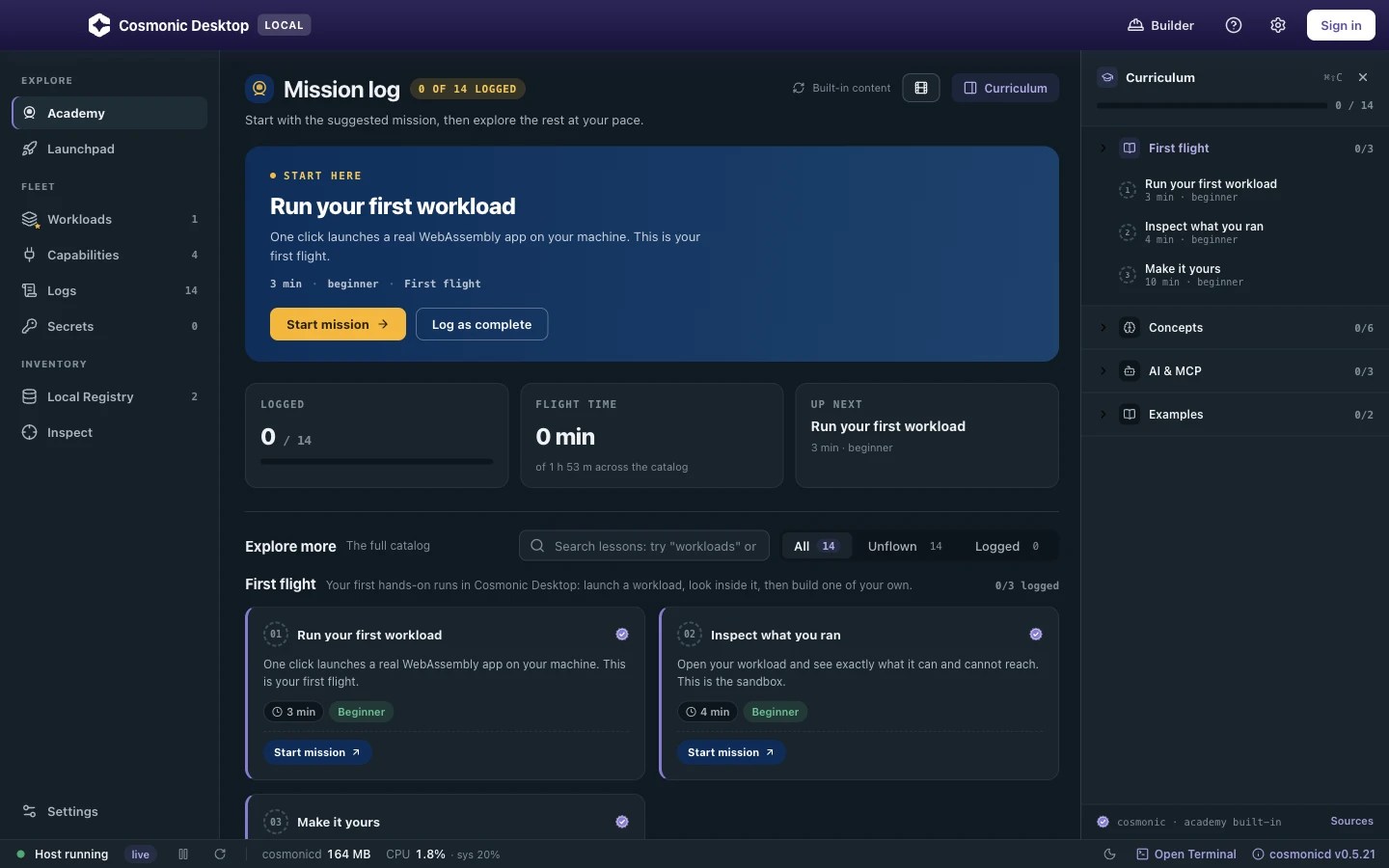Open Capabilities in the sidebar
This screenshot has height=868, width=1389.
click(x=110, y=255)
